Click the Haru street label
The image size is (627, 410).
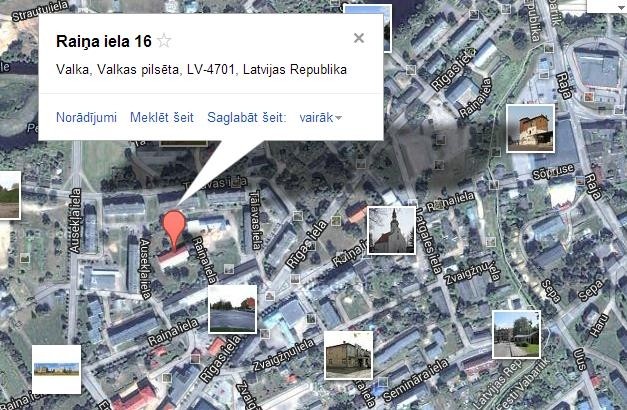[599, 325]
